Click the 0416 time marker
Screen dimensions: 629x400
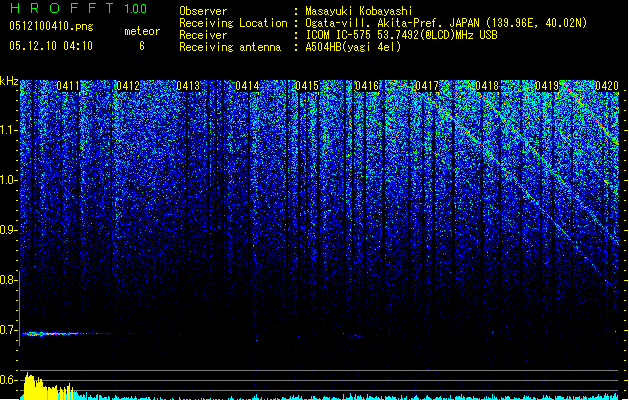pyautogui.click(x=367, y=86)
